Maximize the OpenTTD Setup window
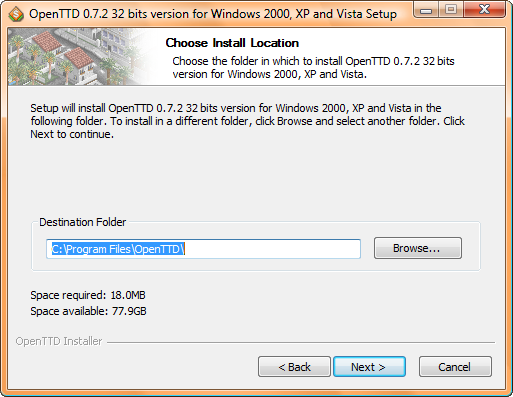The image size is (513, 397). 451,10
